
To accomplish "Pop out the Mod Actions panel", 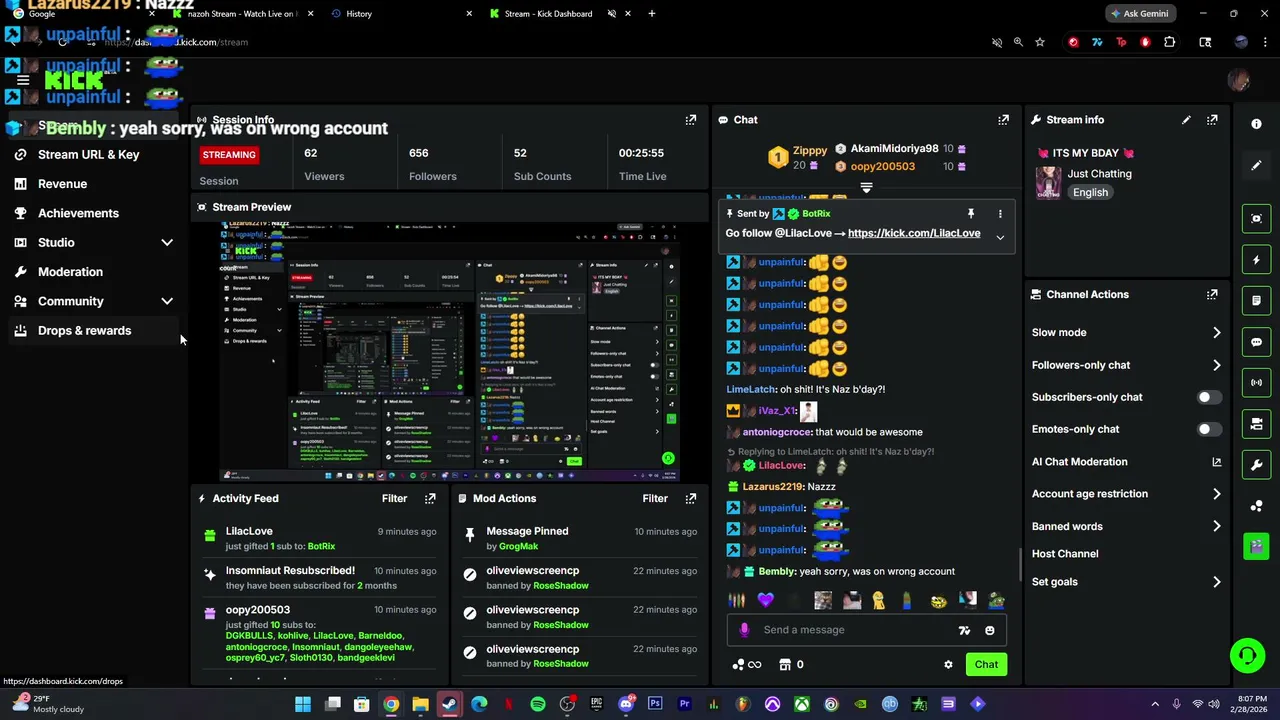I will point(690,498).
